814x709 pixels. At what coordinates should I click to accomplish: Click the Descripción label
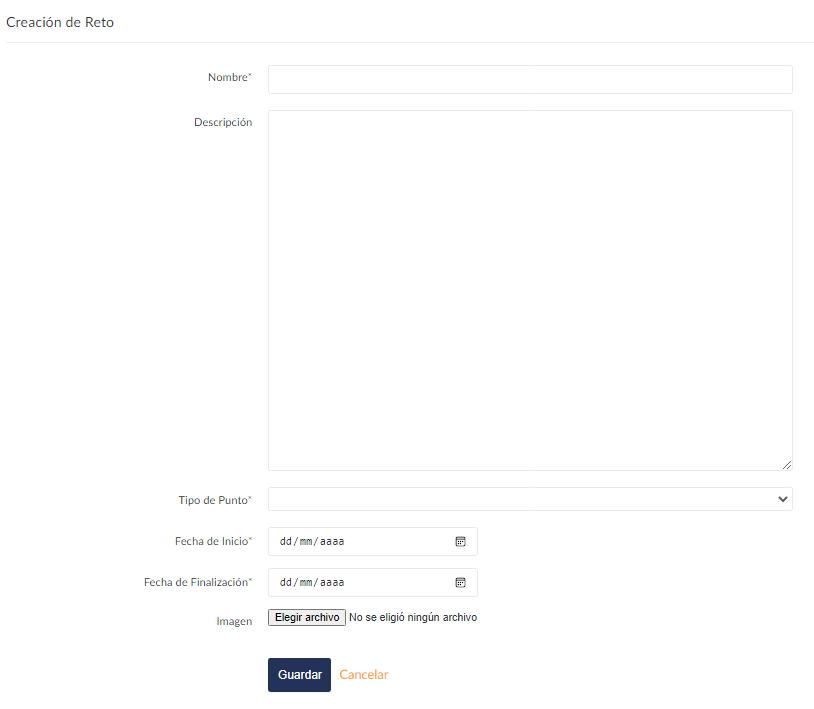(223, 122)
